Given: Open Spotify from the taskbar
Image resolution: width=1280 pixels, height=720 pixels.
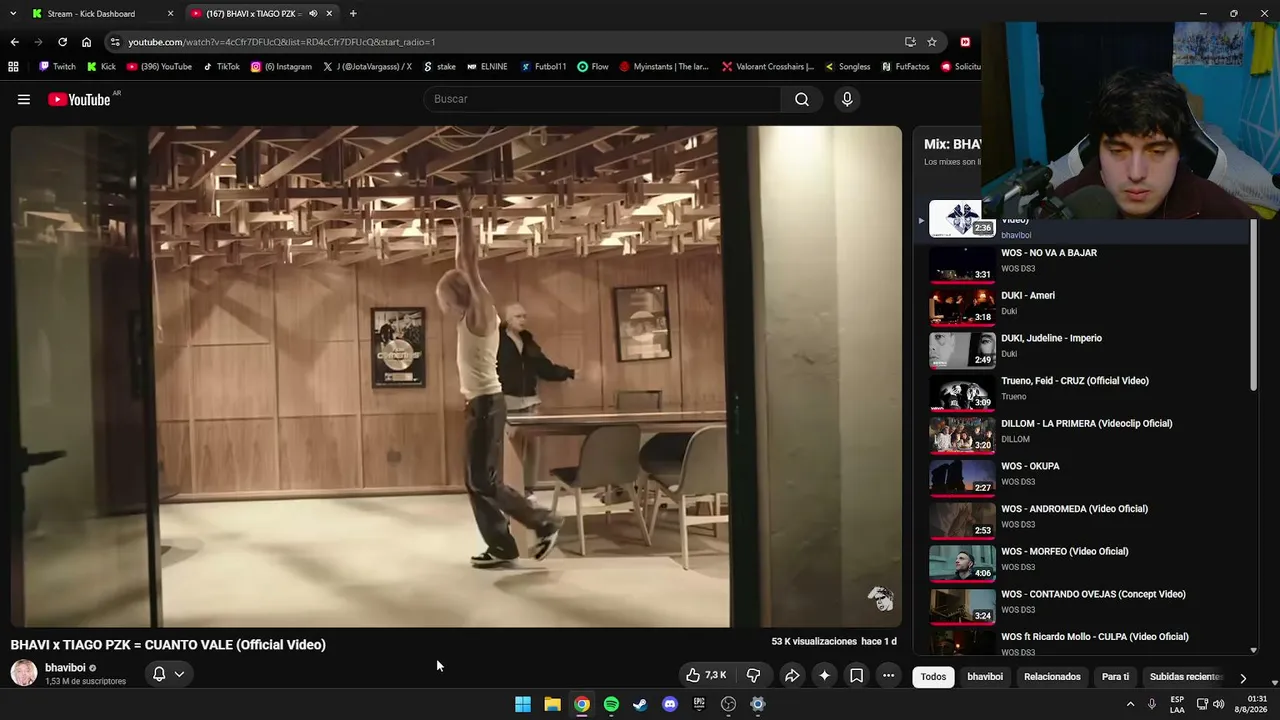Looking at the screenshot, I should point(611,704).
